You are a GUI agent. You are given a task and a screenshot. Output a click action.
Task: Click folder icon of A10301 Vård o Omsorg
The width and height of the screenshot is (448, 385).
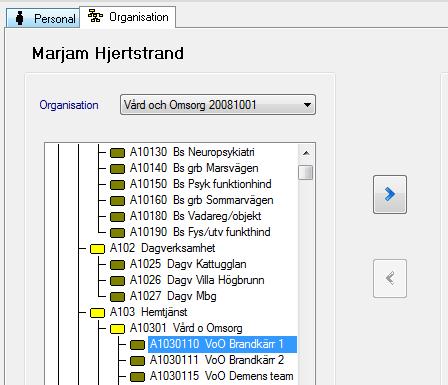(x=117, y=329)
